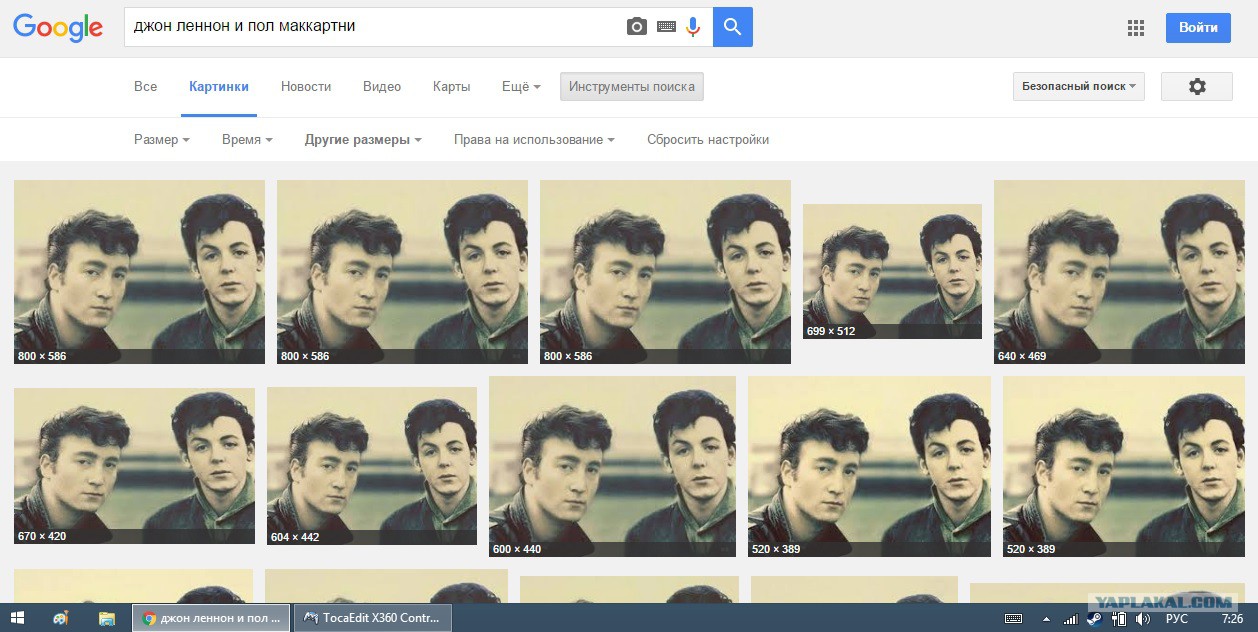Open clock showing 7:26

coord(1232,619)
